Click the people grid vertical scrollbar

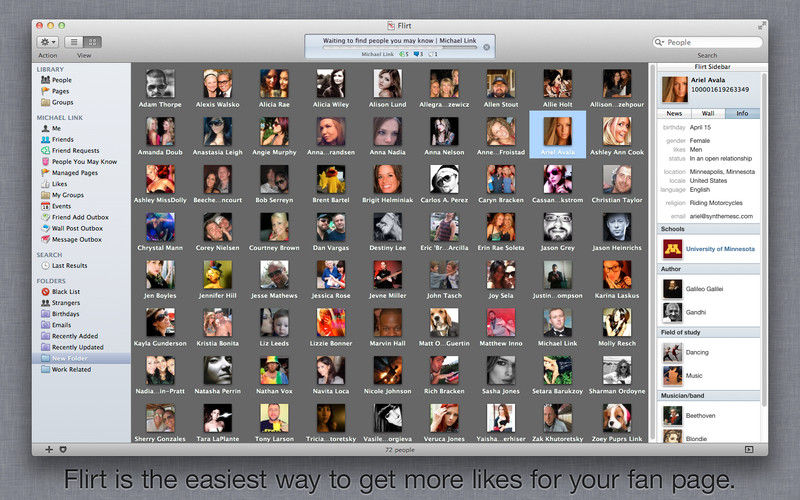tap(652, 253)
